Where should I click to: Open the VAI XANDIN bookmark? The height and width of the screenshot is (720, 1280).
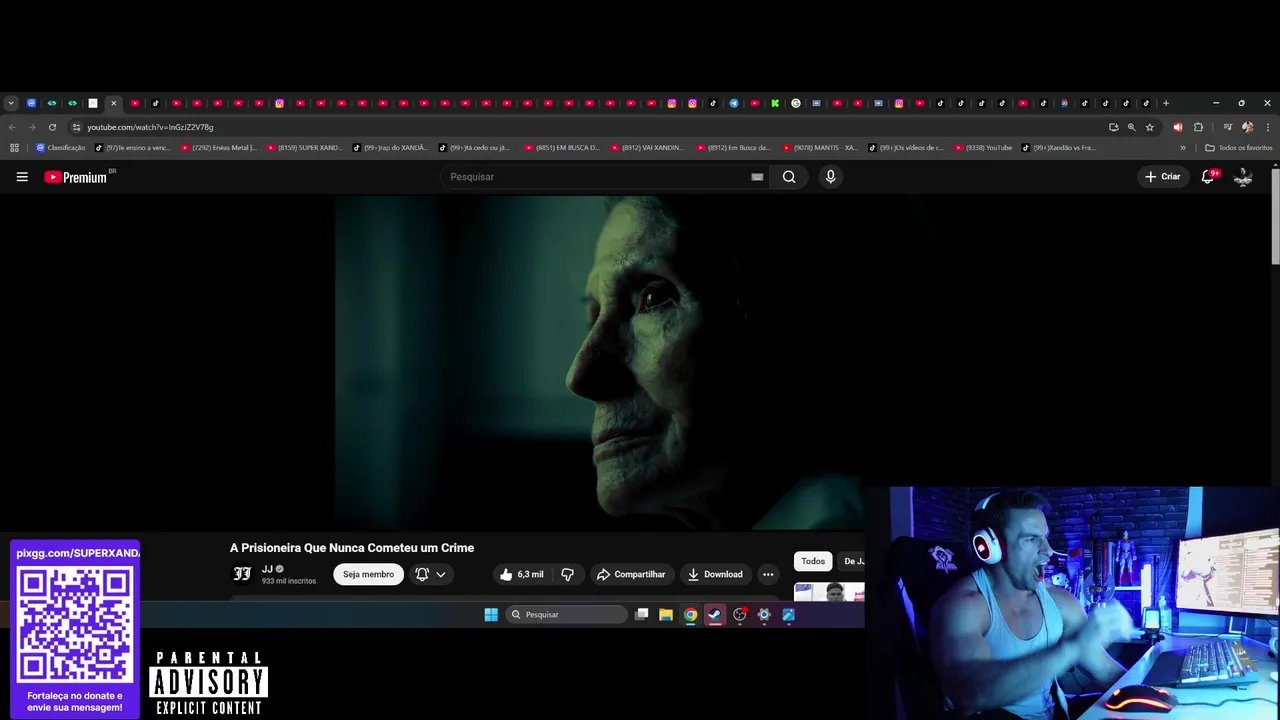click(x=648, y=148)
